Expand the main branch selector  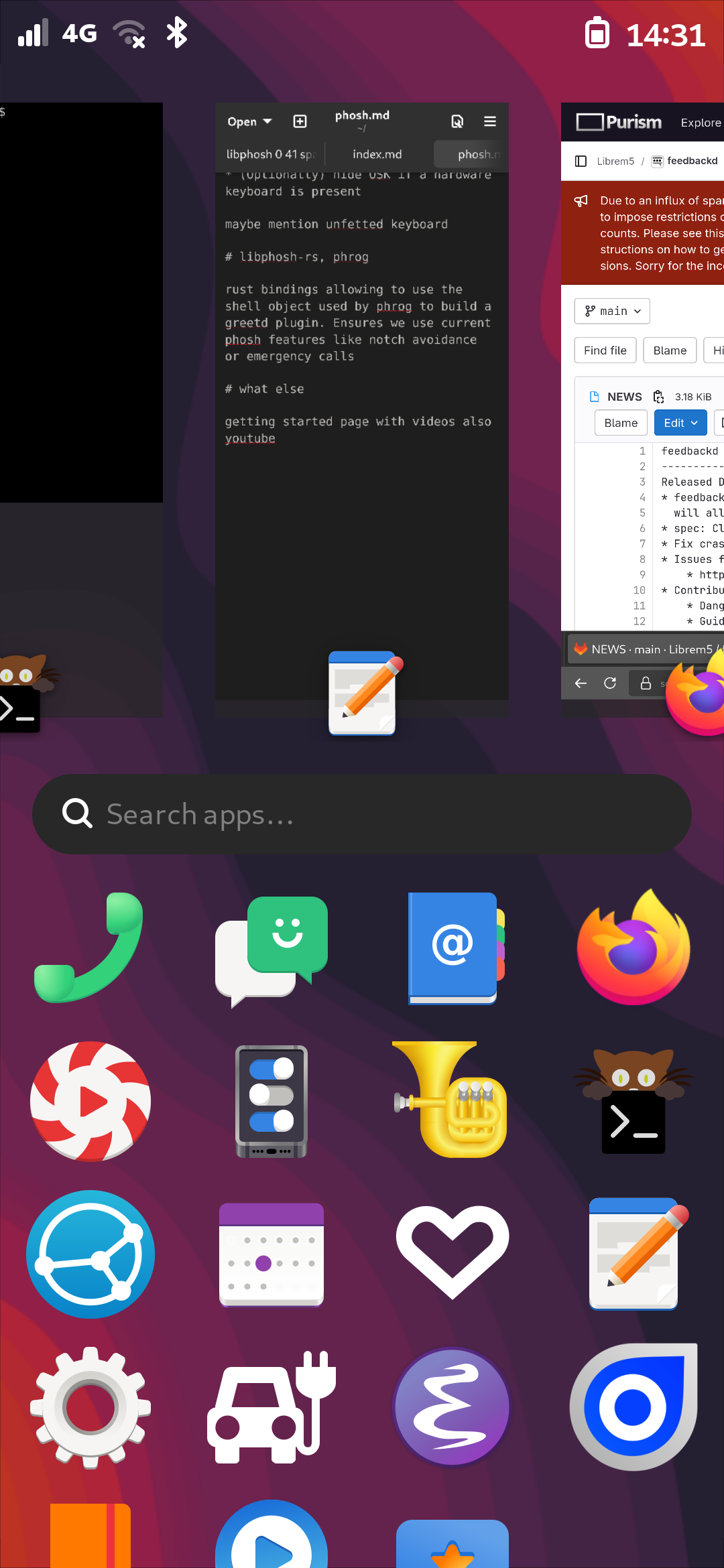(612, 311)
